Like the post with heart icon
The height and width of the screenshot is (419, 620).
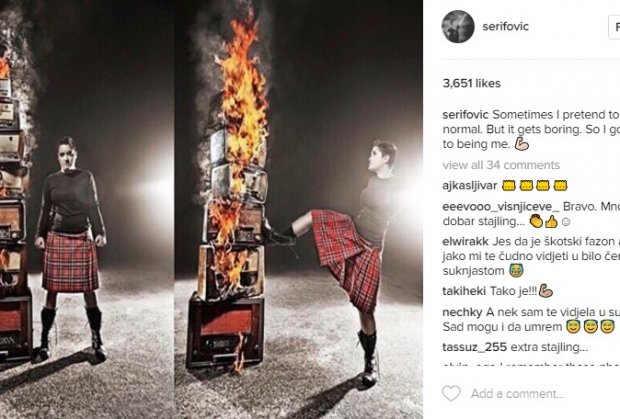pos(451,393)
